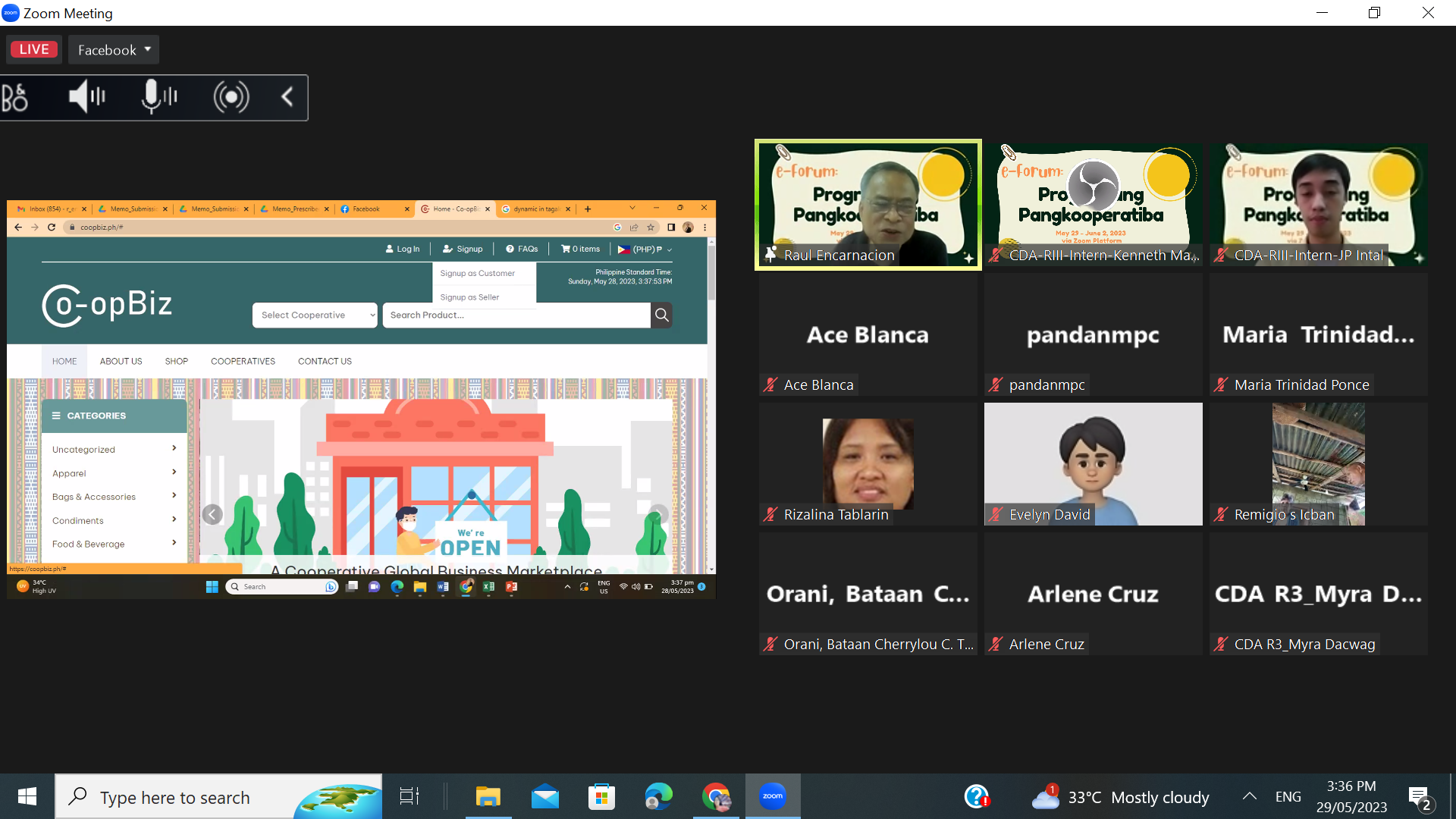Open the 0 items shopping cart

[580, 249]
